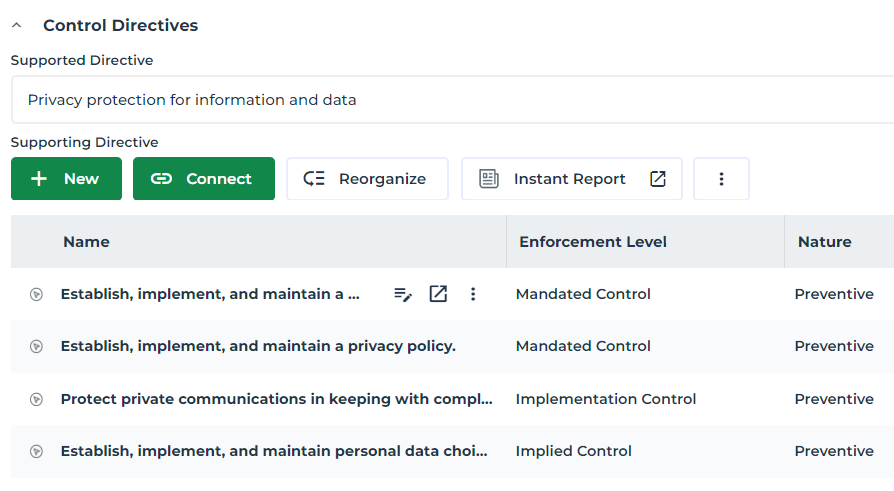This screenshot has width=894, height=491.
Task: Click the New button
Action: tap(66, 179)
